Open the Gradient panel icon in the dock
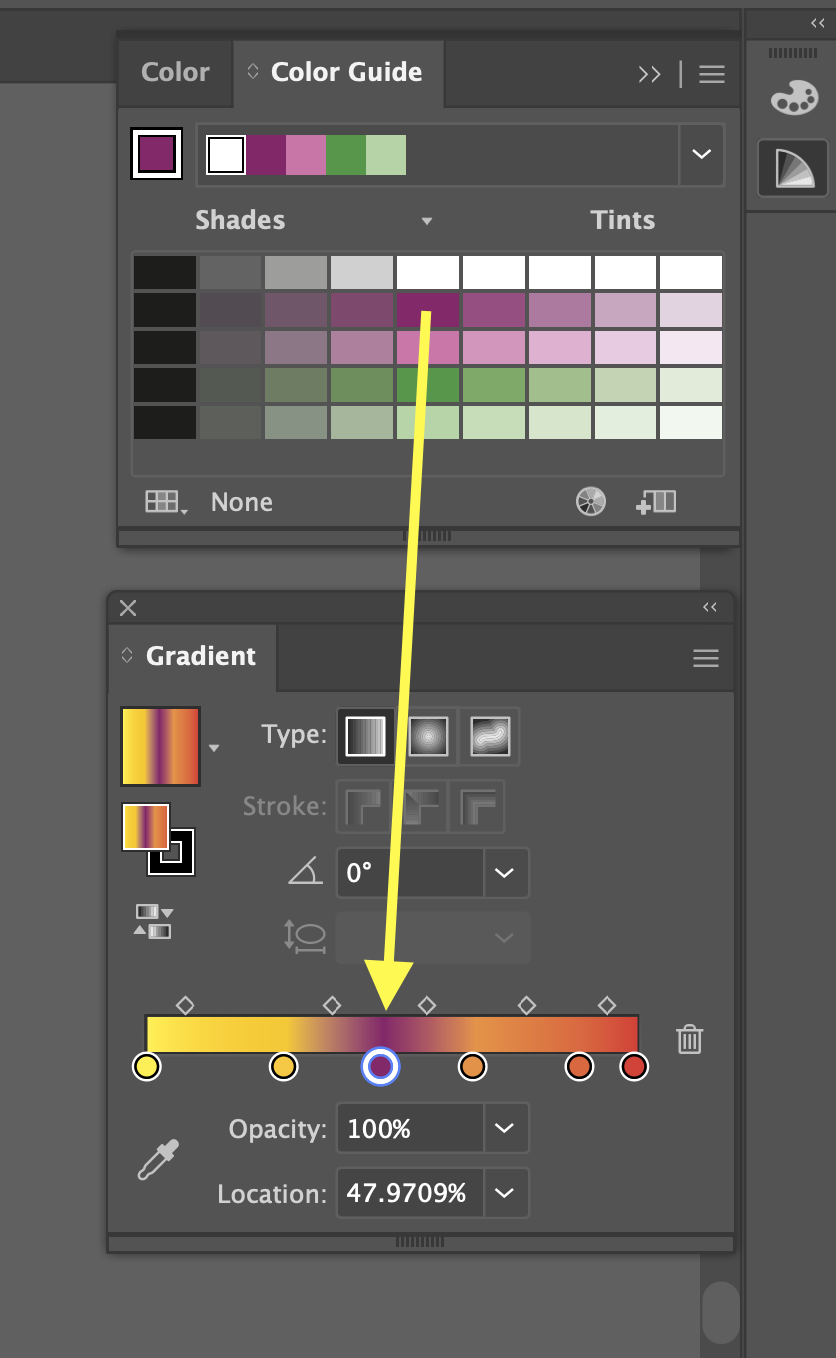This screenshot has width=836, height=1358. click(792, 169)
